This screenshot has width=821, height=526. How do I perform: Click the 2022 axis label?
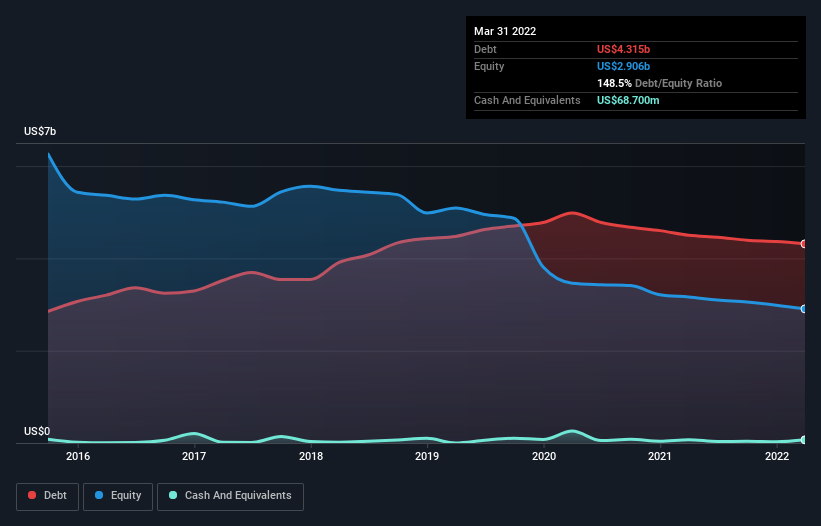click(777, 456)
